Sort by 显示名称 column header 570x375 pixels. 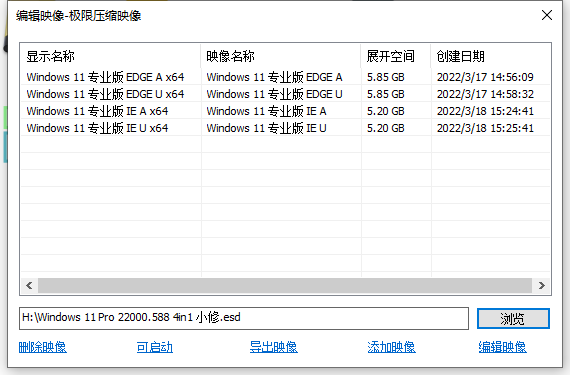tap(111, 56)
